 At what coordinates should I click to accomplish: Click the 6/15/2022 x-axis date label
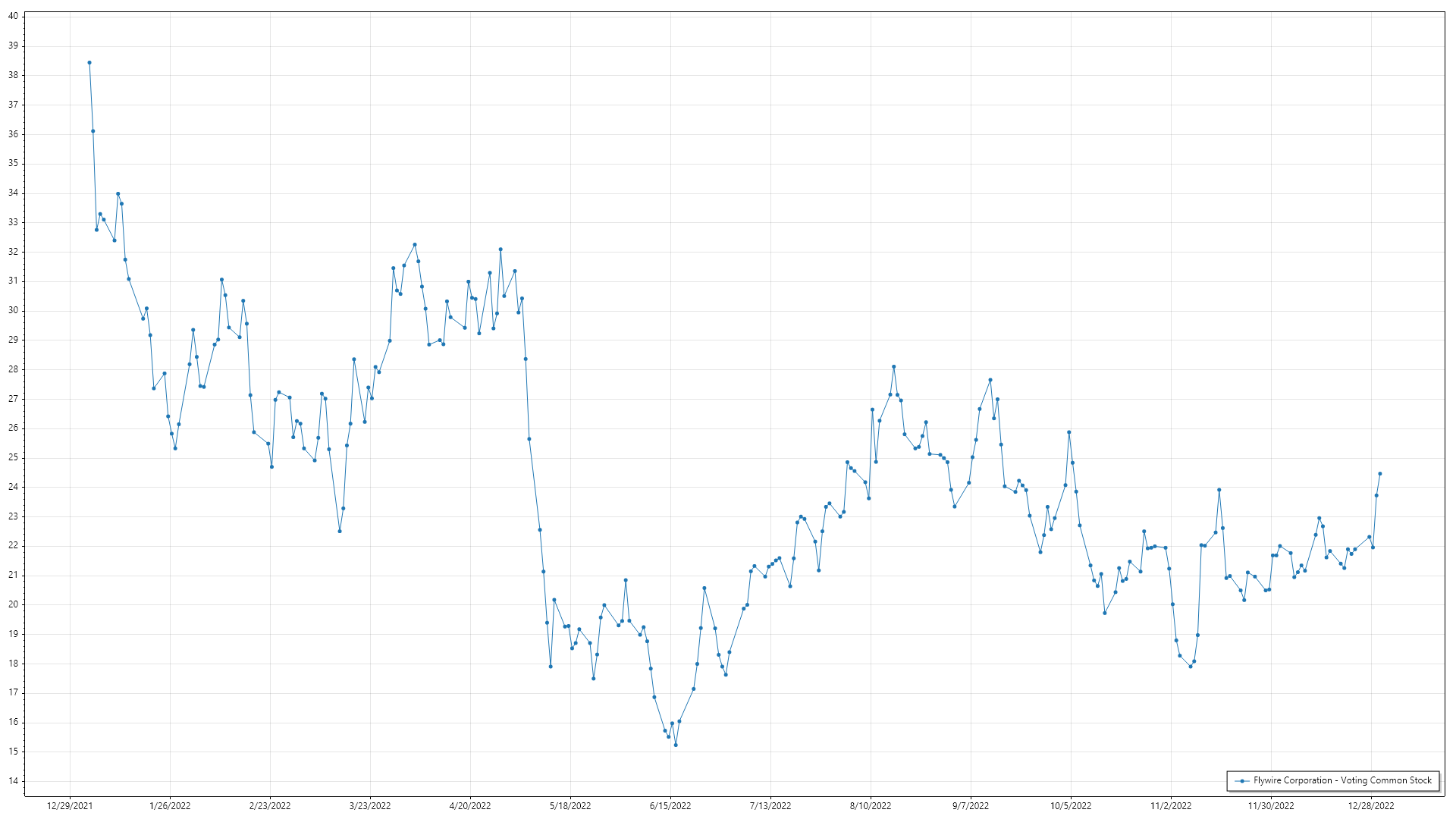(670, 806)
